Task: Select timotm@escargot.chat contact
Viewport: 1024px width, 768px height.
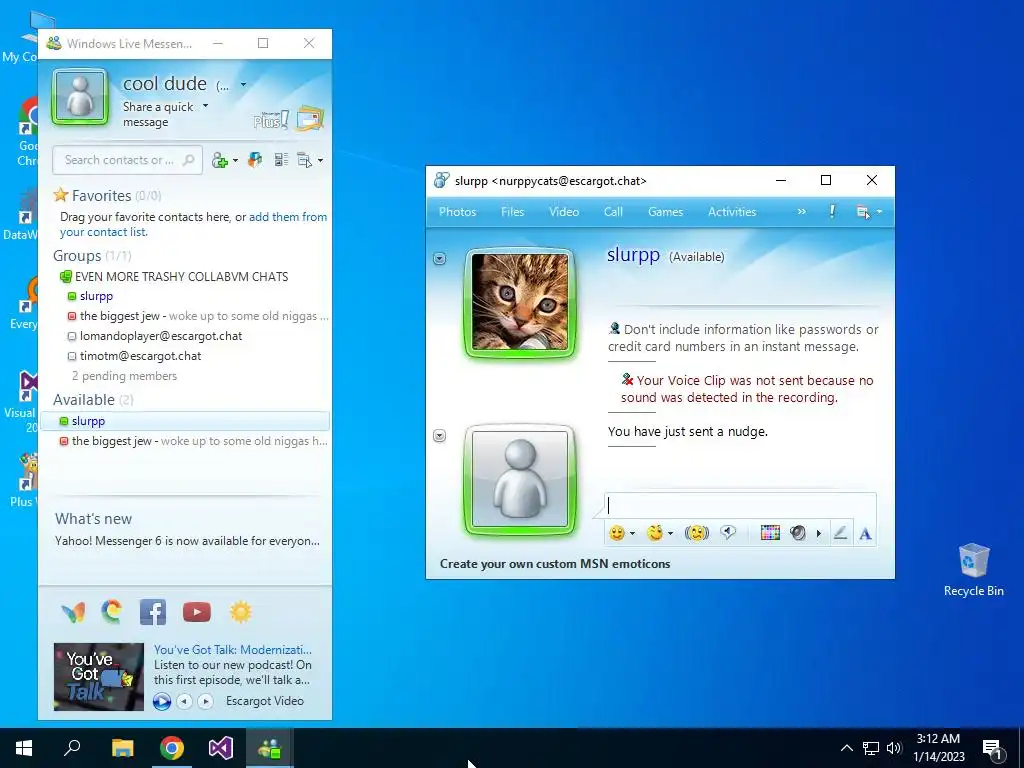Action: 140,356
